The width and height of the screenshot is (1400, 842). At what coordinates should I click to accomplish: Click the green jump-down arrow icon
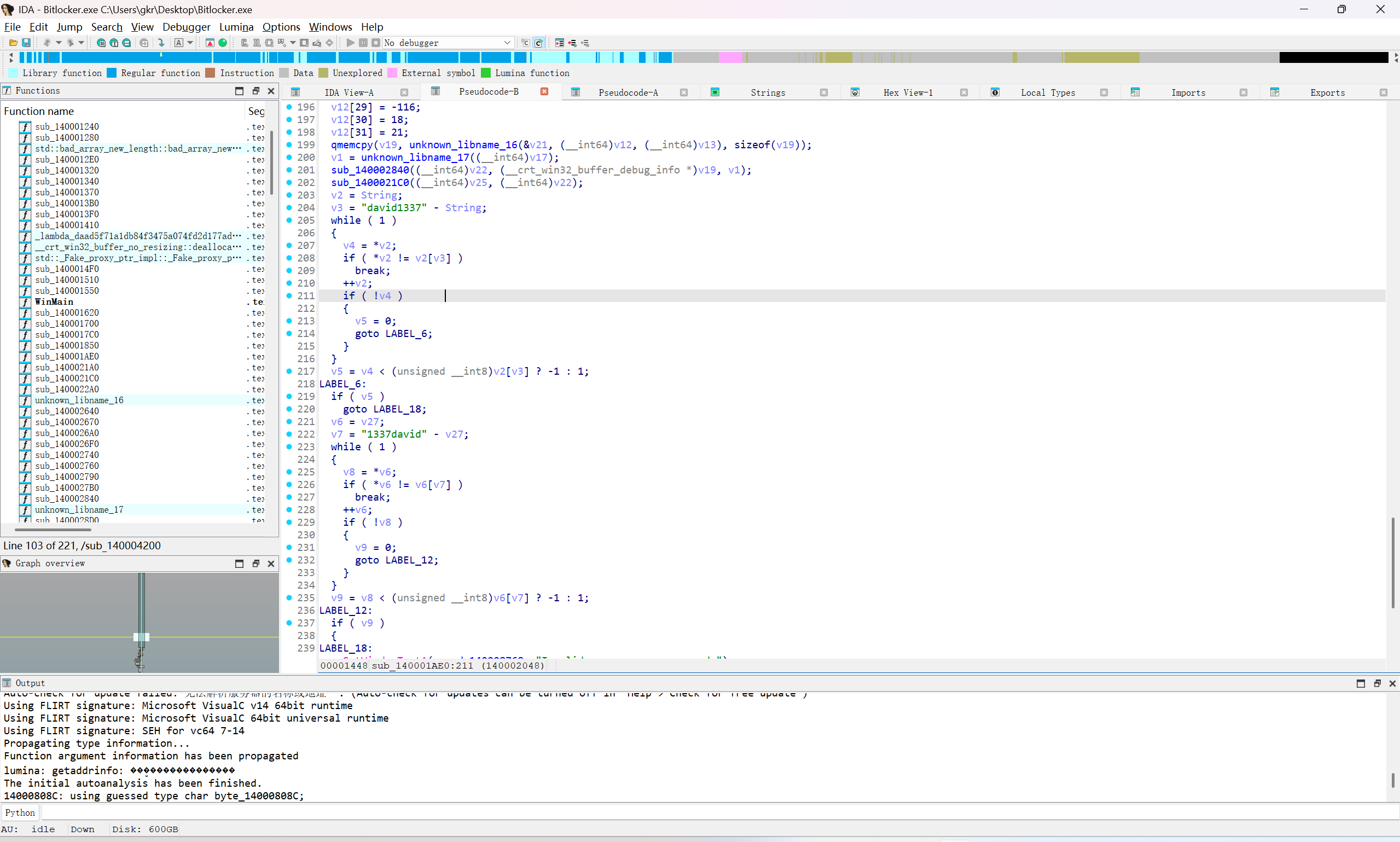161,43
